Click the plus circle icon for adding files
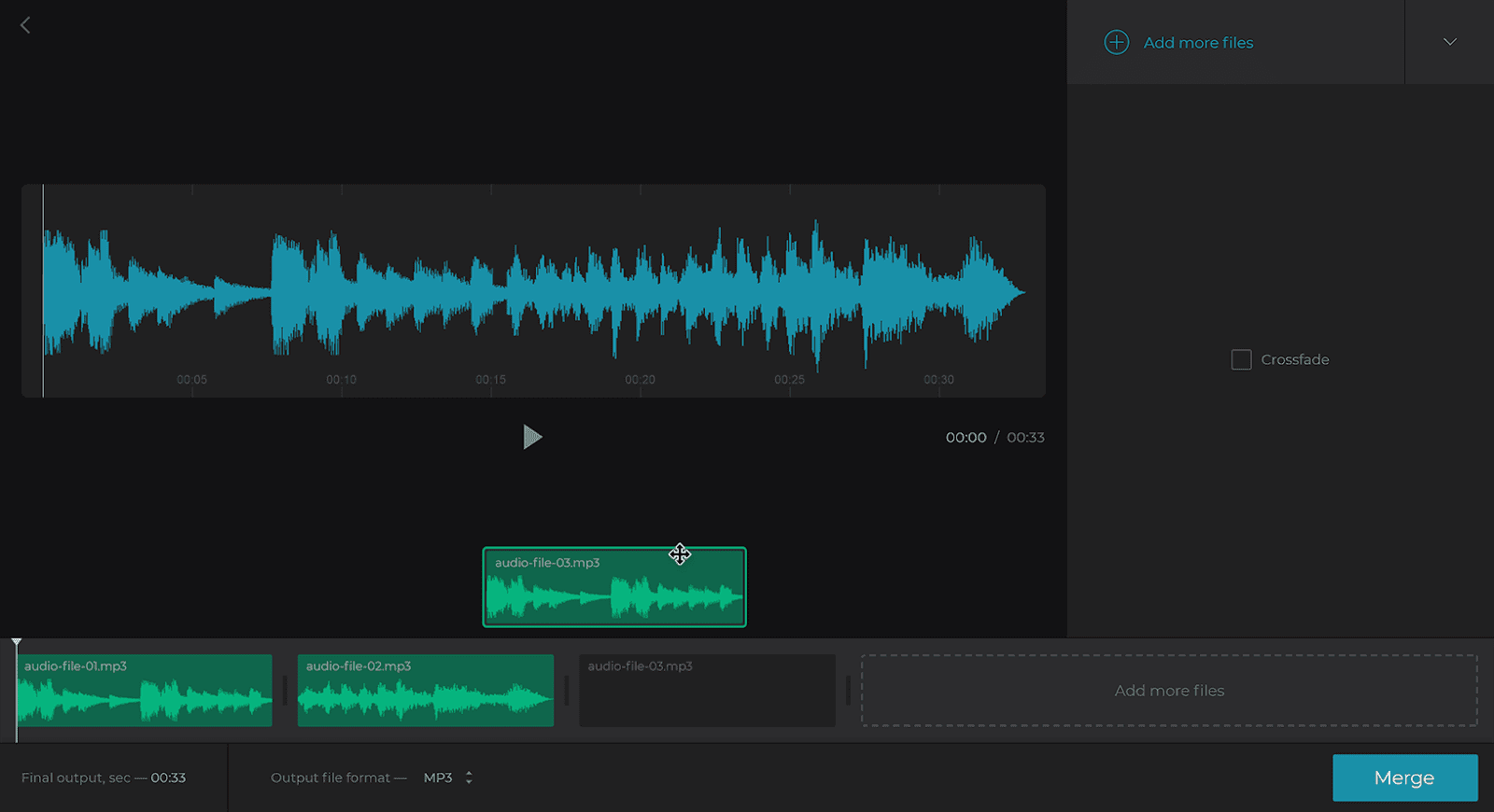 pyautogui.click(x=1117, y=42)
